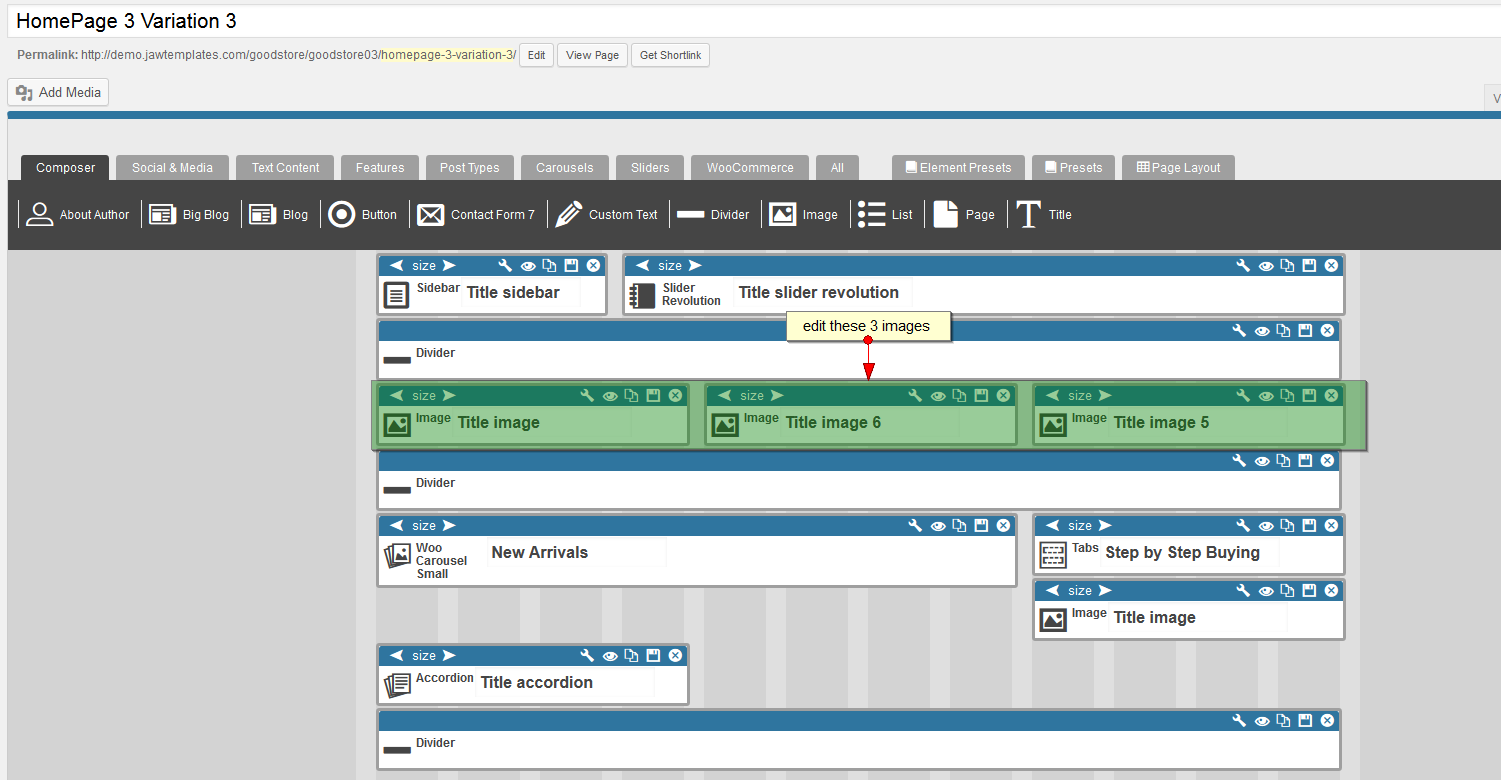Click the Get Shortlink button
The height and width of the screenshot is (780, 1501).
click(670, 55)
